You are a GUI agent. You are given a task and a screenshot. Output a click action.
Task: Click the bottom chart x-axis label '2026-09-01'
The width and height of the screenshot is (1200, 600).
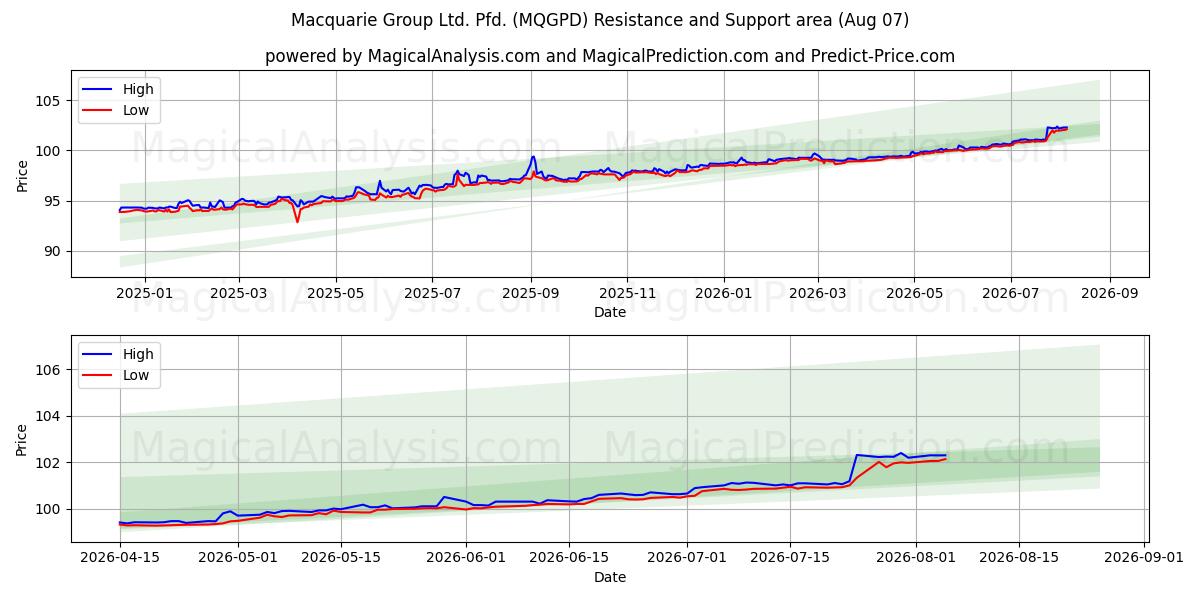click(1143, 559)
